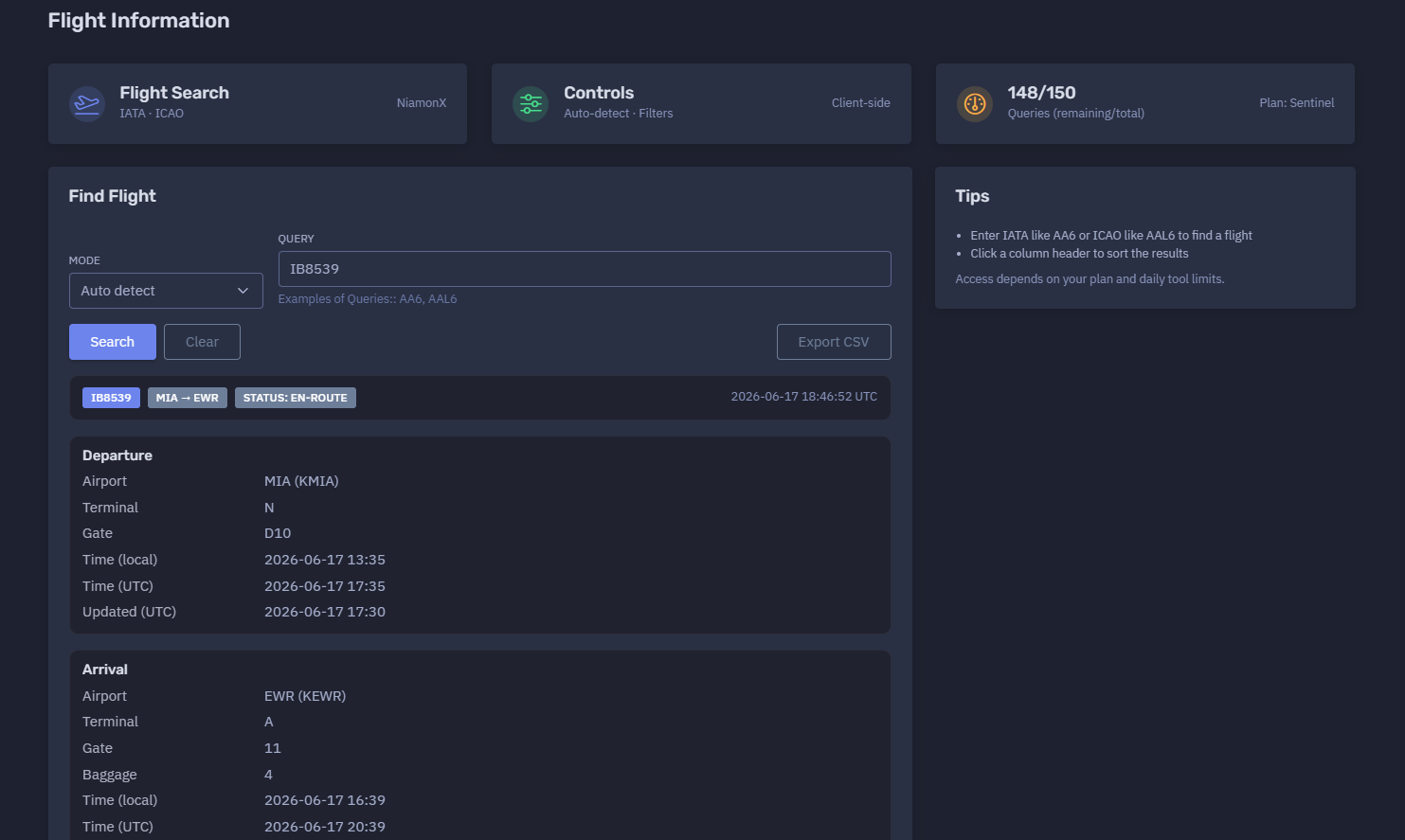Screen dimensions: 1405x840
Task: Click the Plan: Sentinel label
Action: tap(1297, 103)
